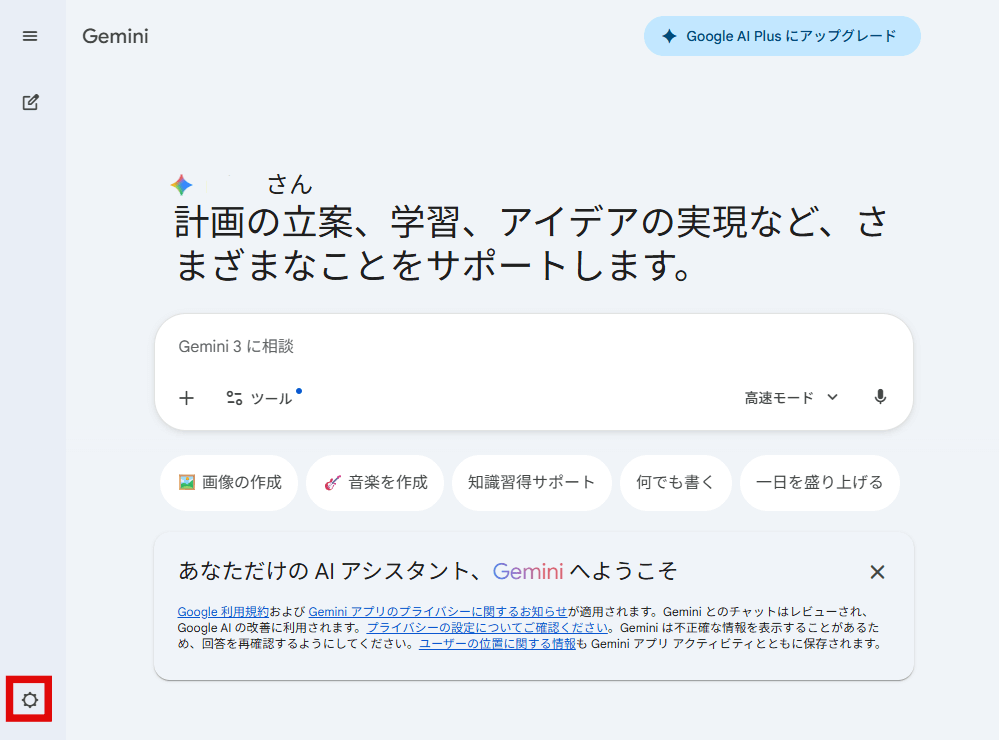Screen dimensions: 999x740
Task: Pick the 一日を盛り上げる chip
Action: coord(819,482)
